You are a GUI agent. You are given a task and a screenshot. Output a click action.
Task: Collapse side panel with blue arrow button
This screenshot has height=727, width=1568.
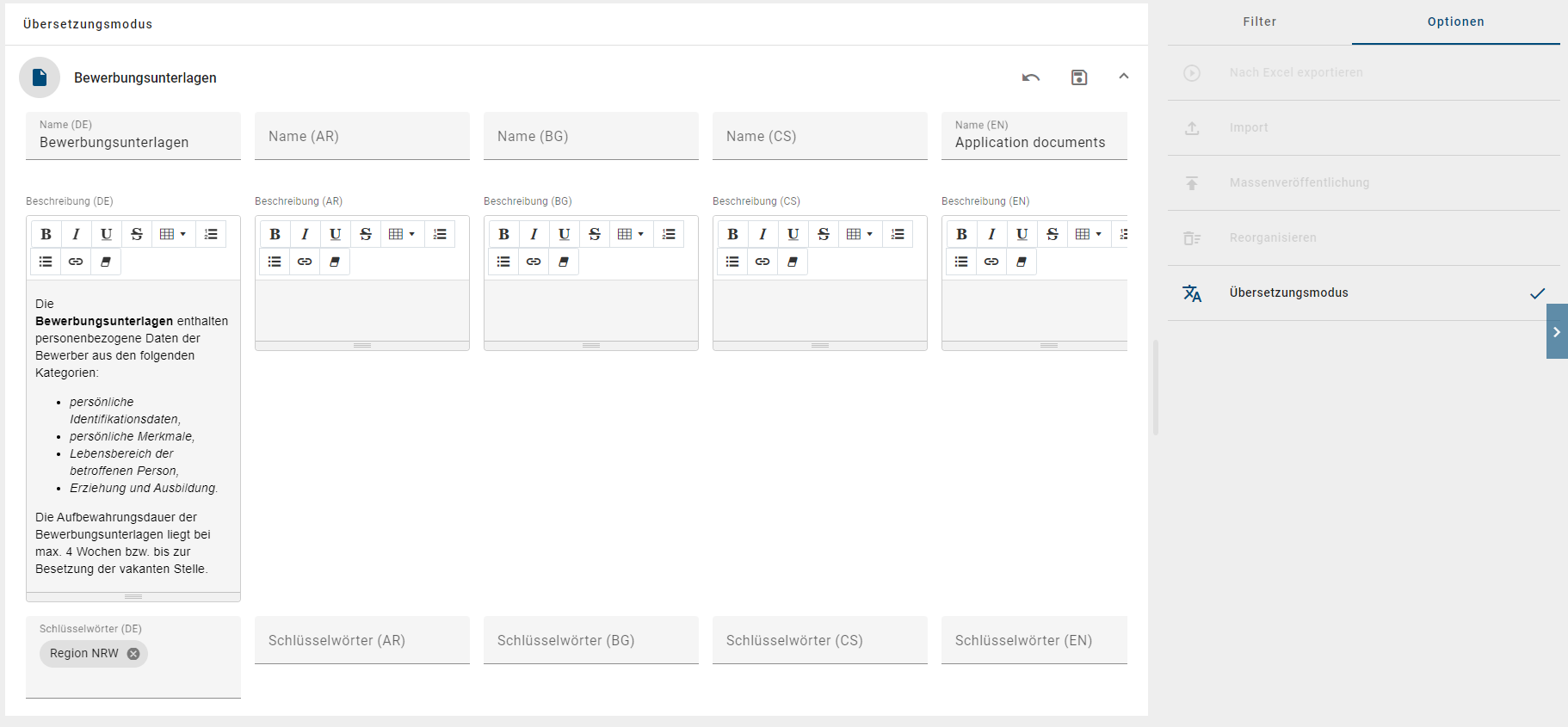[1556, 331]
